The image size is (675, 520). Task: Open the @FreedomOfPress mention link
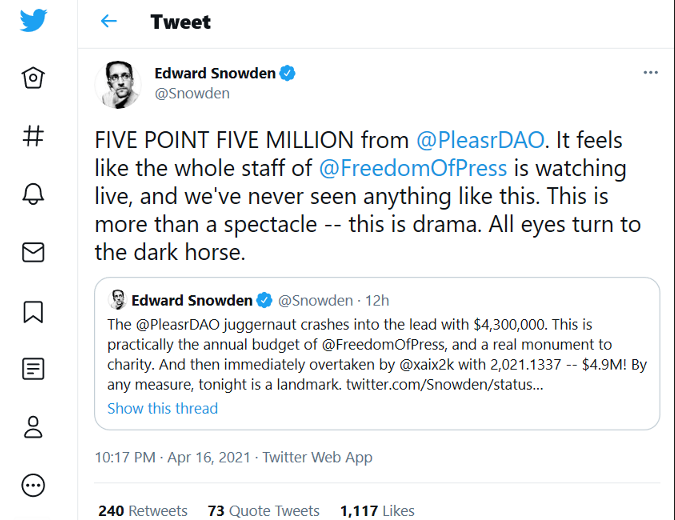tap(413, 168)
